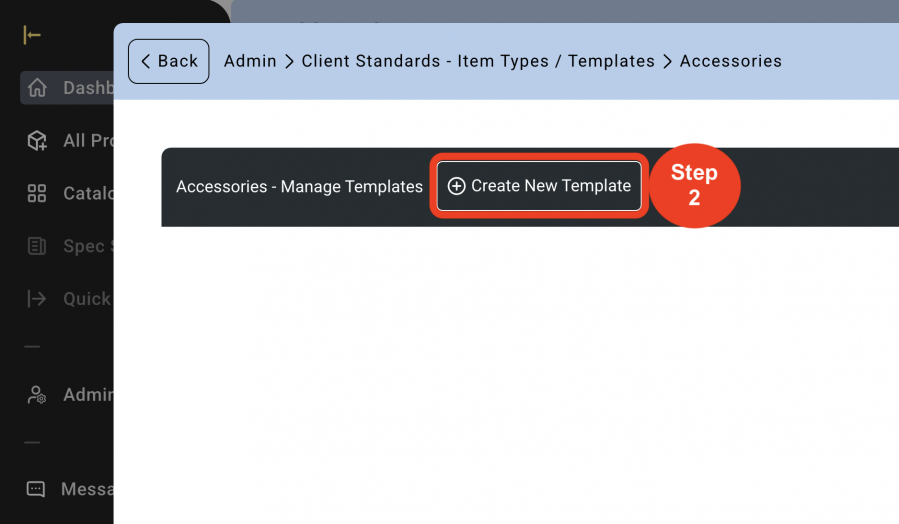This screenshot has height=524, width=899.
Task: Click the Step 2 red circle badge
Action: [x=694, y=185]
